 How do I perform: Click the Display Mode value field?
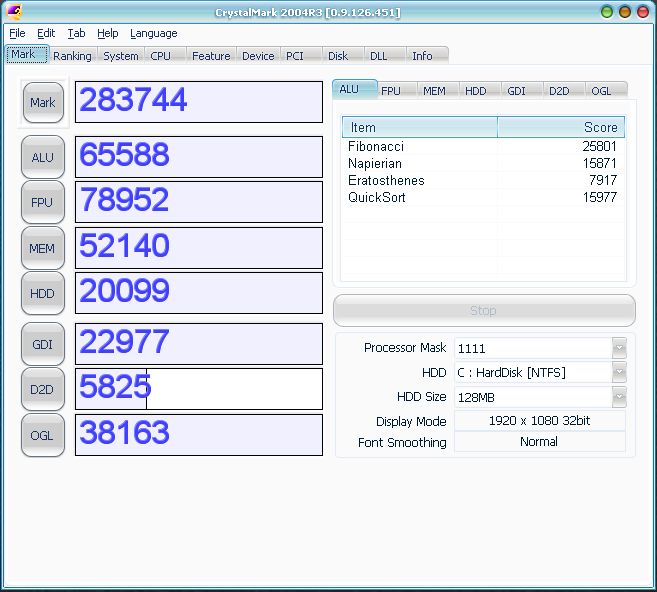(x=540, y=421)
